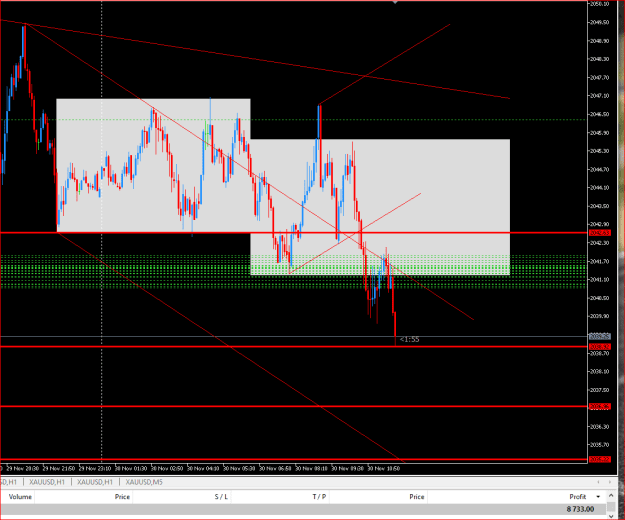Screen dimensions: 625x520
Task: Select the 8 733.00 profit value
Action: click(580, 509)
